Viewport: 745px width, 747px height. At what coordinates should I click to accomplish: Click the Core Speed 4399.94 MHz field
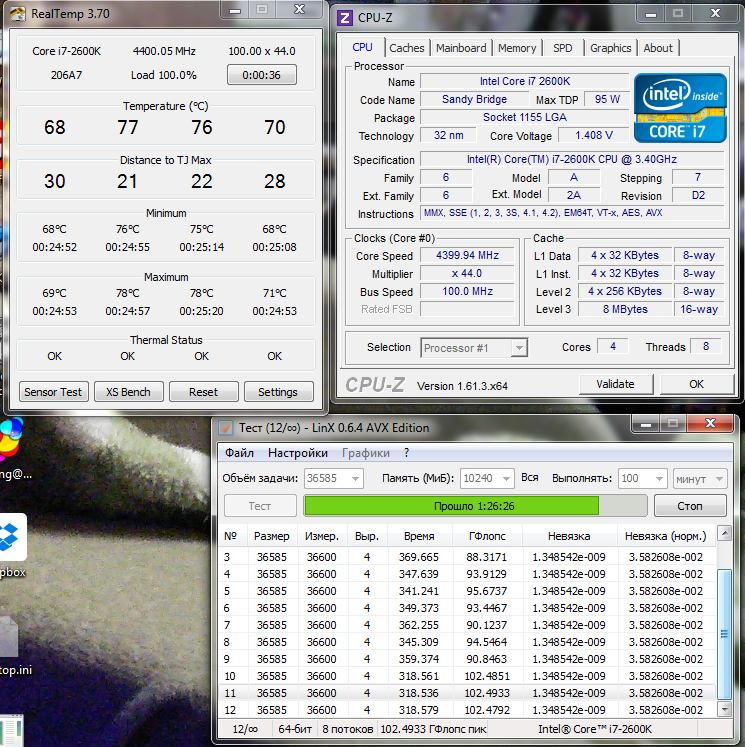pos(467,255)
